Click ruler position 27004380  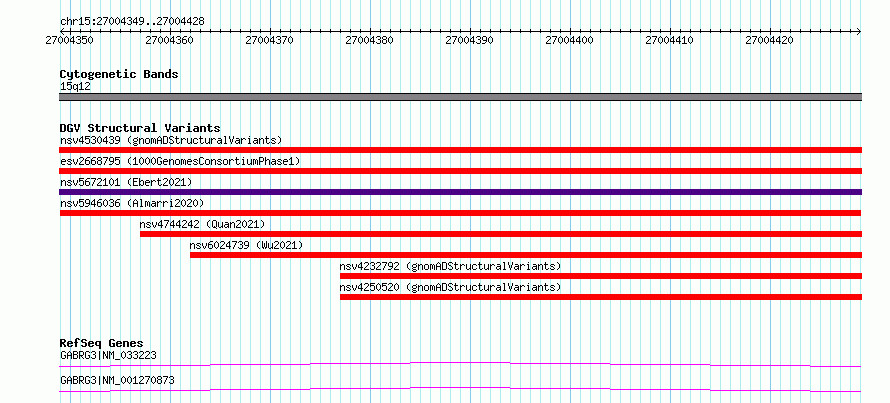(369, 41)
